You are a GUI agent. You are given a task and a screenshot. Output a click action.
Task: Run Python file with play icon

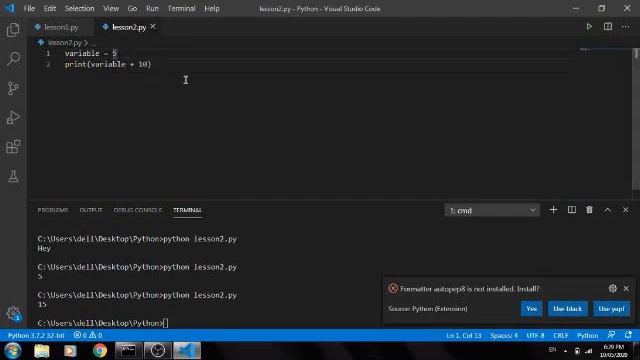point(589,27)
